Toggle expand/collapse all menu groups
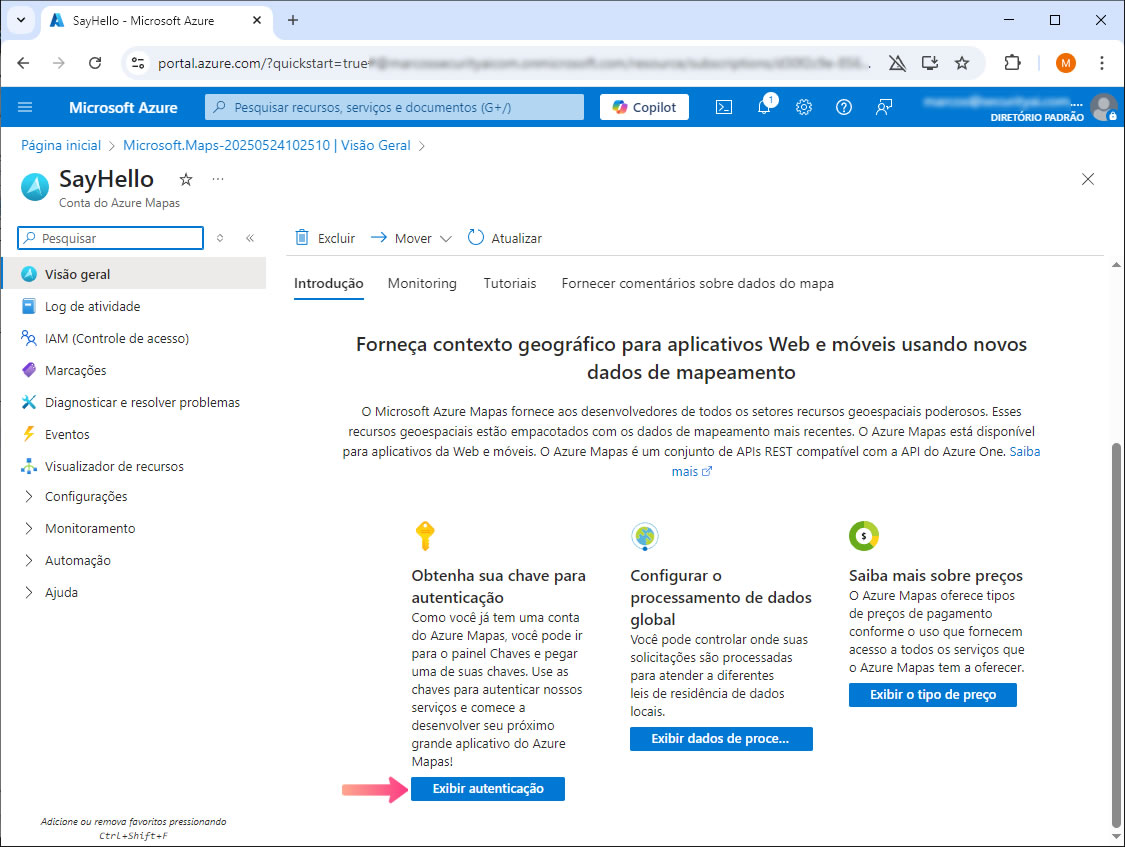1125x847 pixels. point(220,238)
